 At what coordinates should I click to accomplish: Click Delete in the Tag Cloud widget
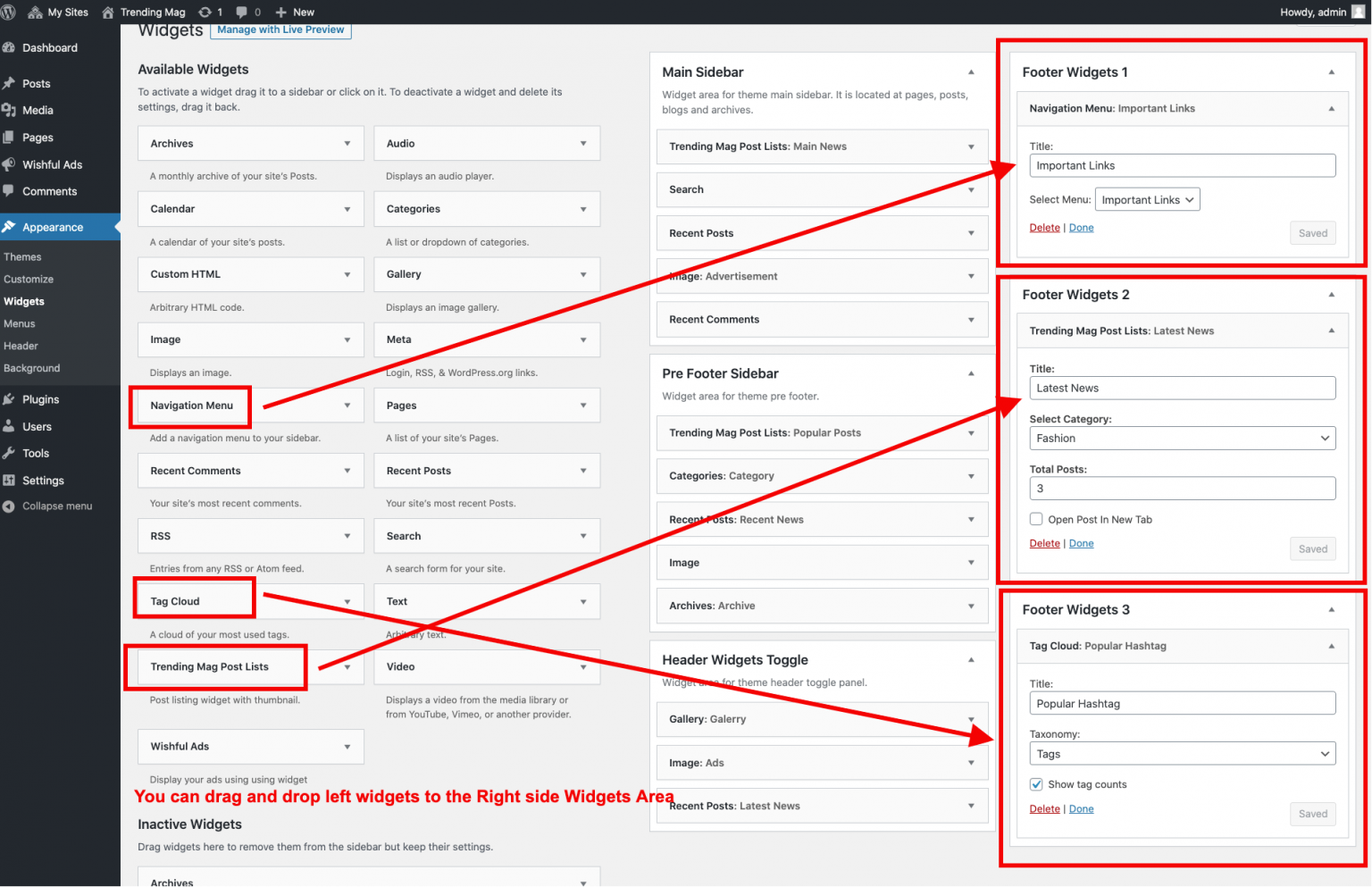1044,808
